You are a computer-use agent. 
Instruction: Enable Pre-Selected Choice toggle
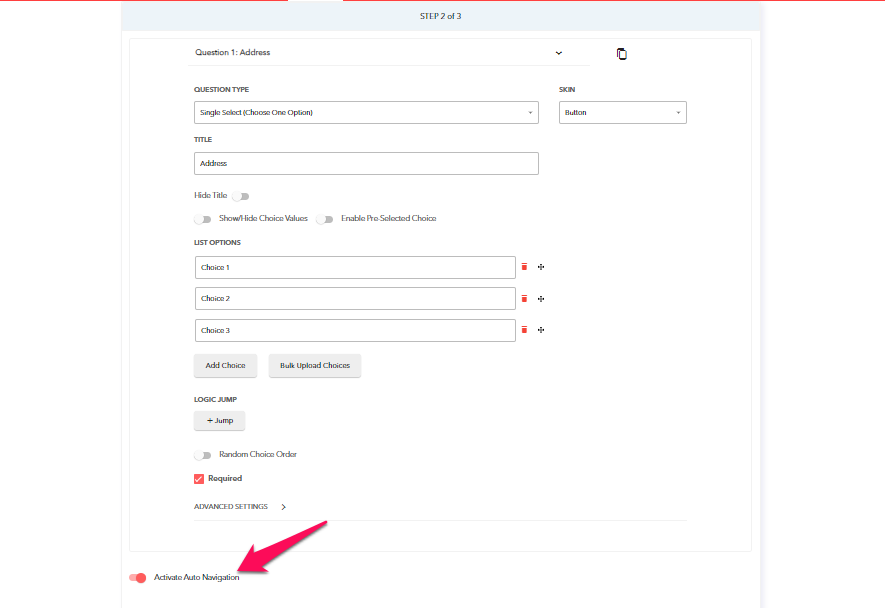click(328, 218)
